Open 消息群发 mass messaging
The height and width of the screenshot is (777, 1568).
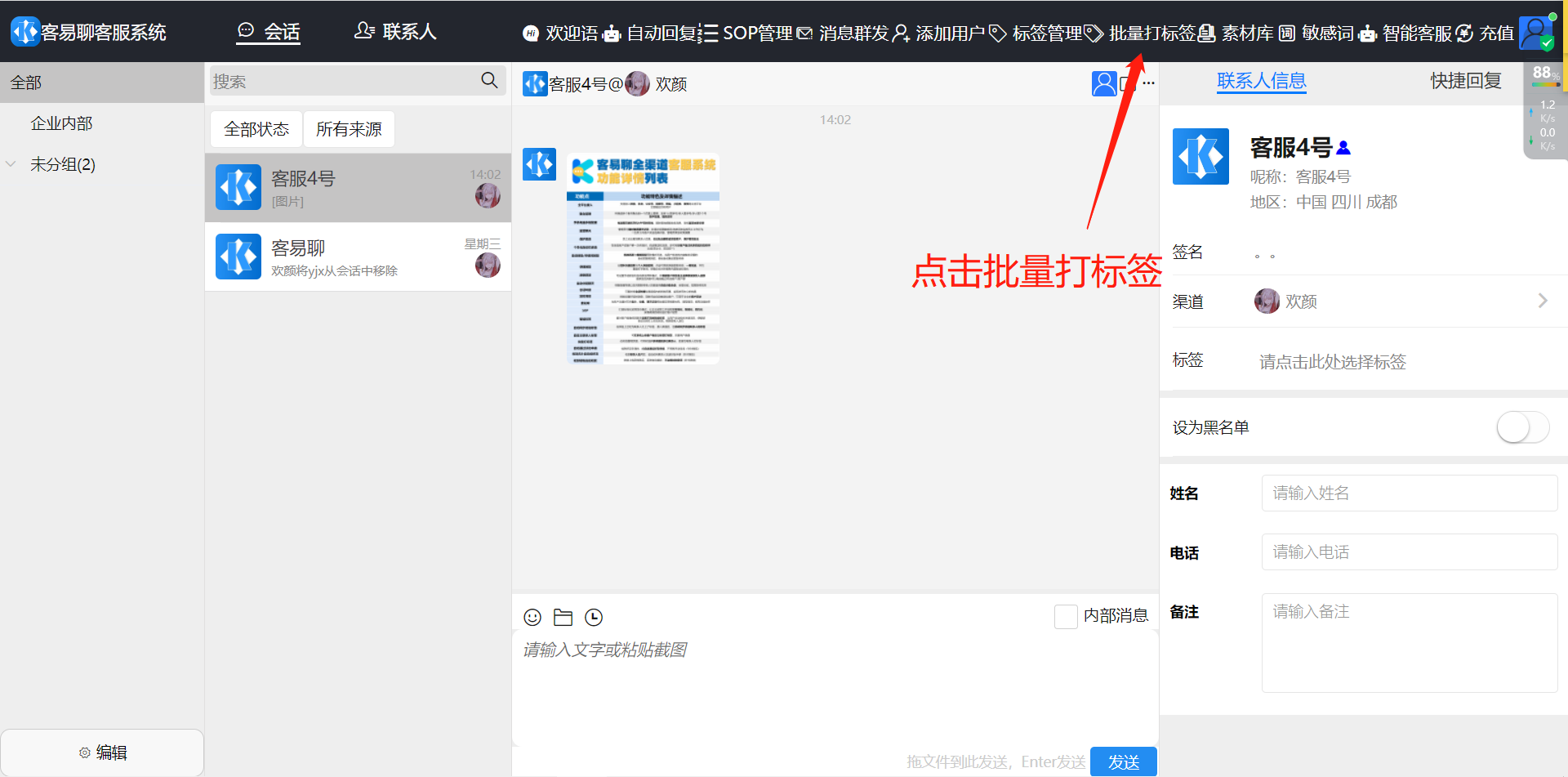pyautogui.click(x=843, y=33)
